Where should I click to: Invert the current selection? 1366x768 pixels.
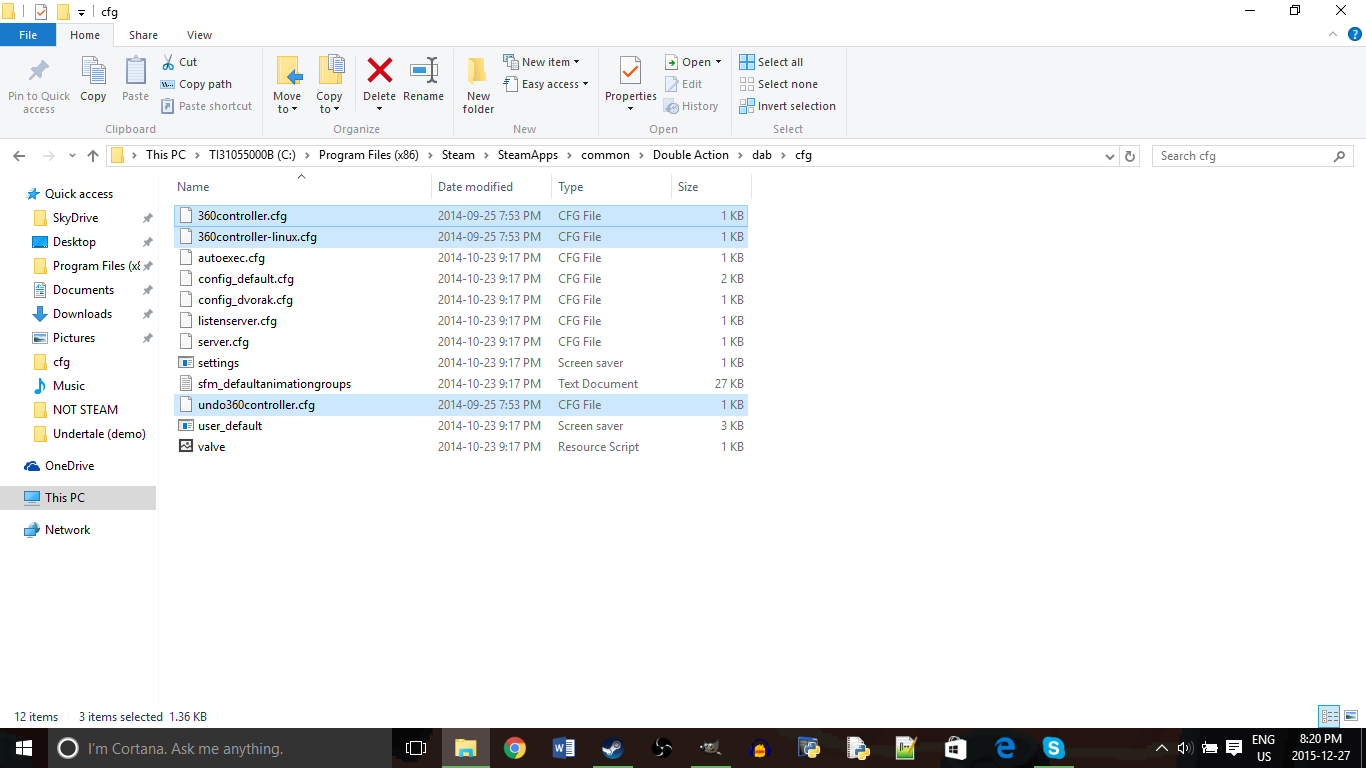(787, 106)
